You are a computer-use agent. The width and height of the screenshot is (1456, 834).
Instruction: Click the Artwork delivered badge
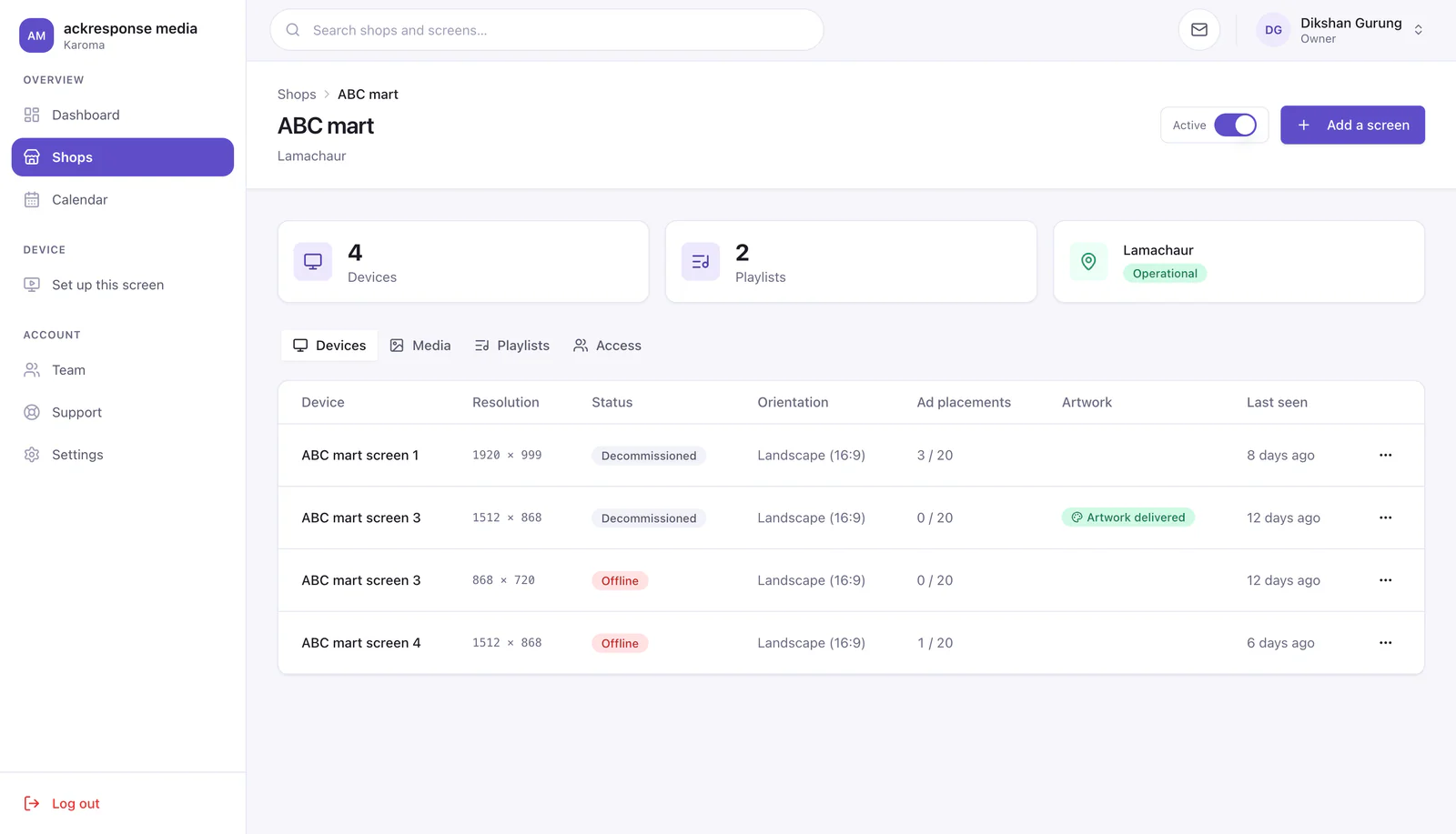[1127, 517]
